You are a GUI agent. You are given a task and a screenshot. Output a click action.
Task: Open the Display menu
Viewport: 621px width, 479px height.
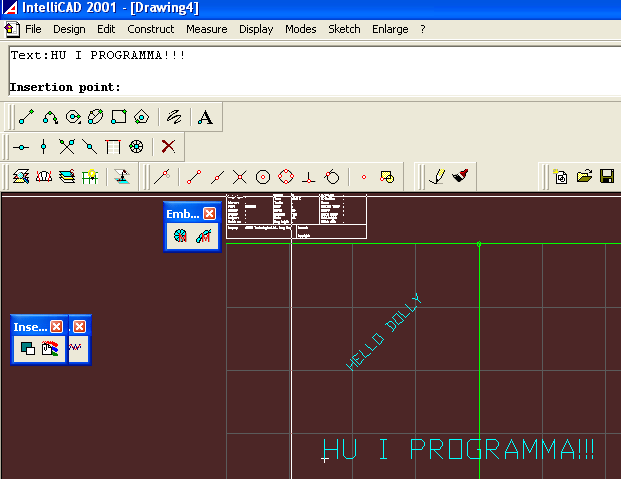(x=256, y=29)
